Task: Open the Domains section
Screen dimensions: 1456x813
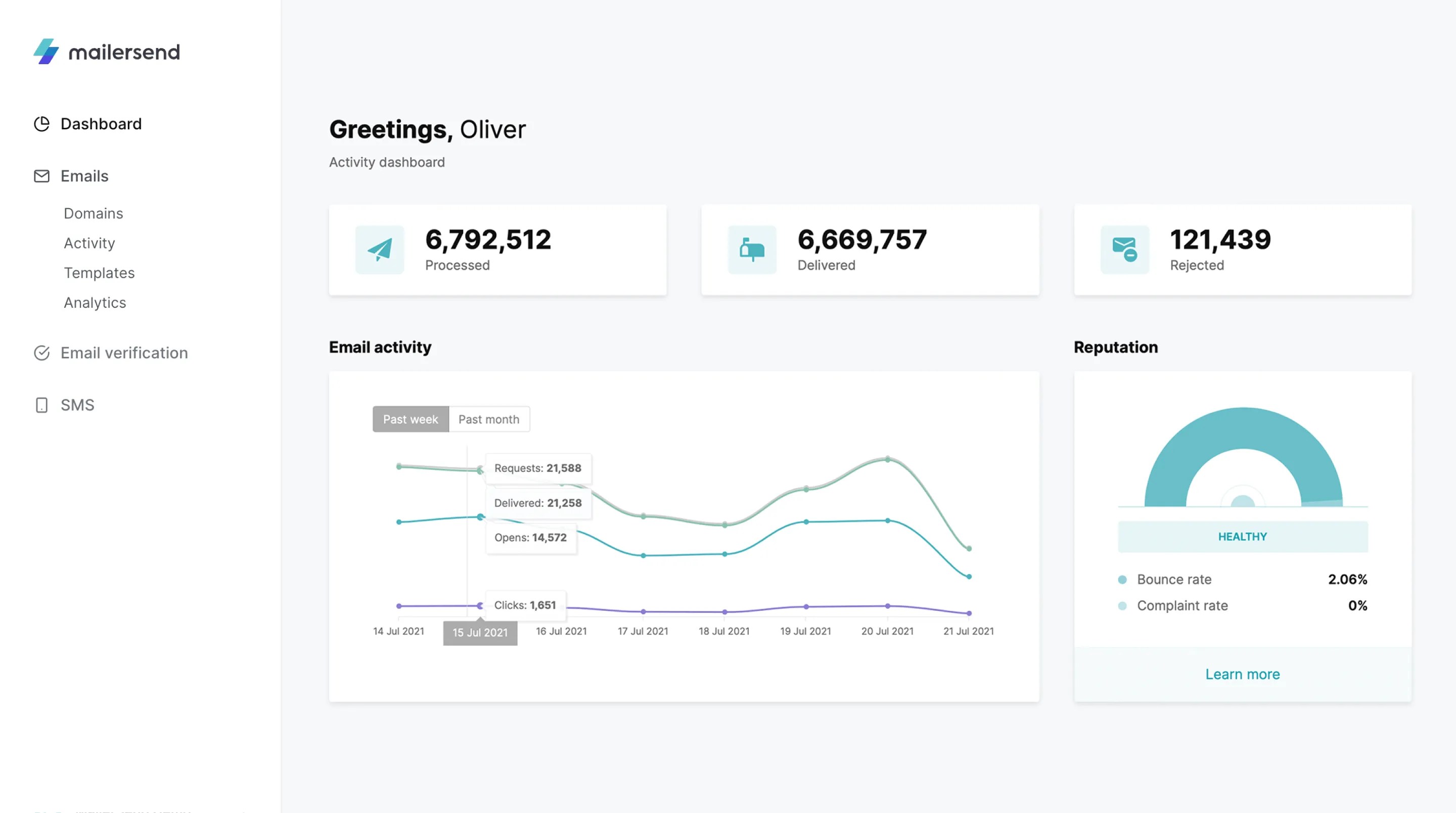Action: [x=93, y=213]
